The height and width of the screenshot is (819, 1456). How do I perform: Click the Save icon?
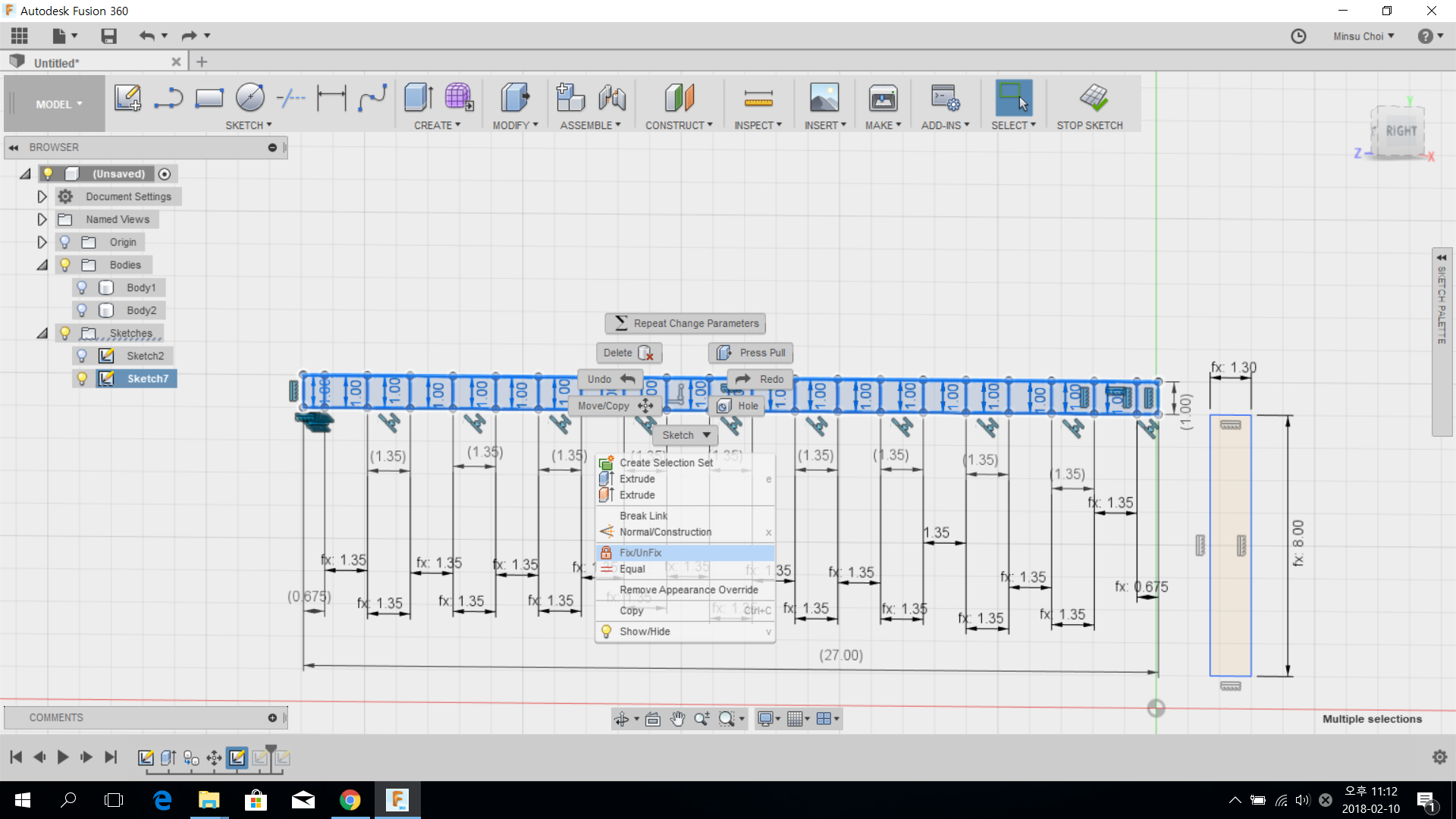[x=109, y=36]
